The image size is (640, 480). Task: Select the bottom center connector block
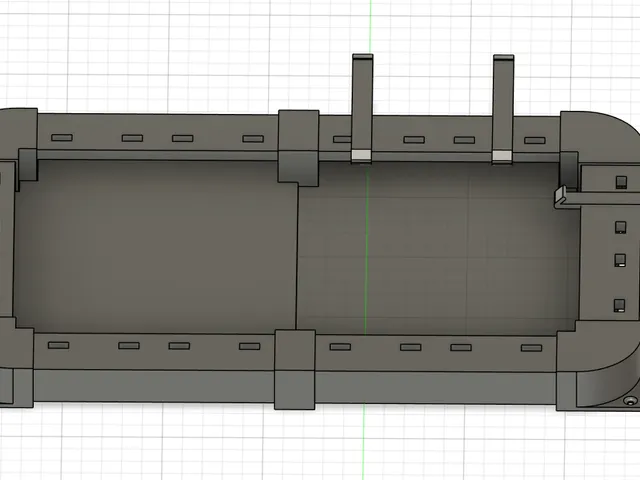pyautogui.click(x=295, y=369)
